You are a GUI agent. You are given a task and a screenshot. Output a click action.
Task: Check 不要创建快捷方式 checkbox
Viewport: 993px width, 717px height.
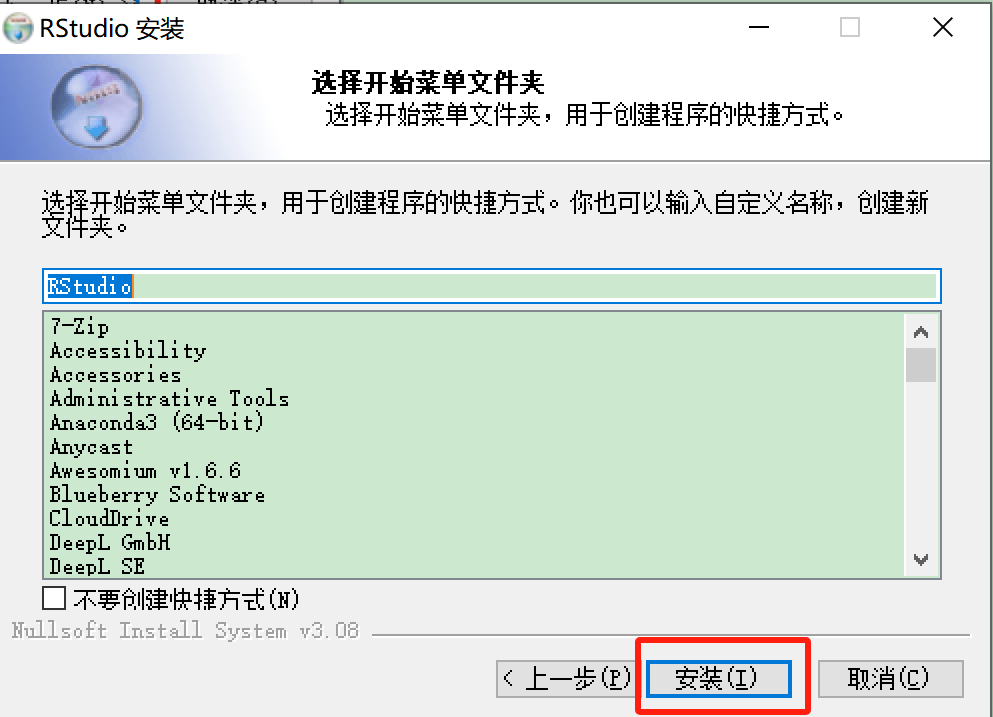click(54, 598)
